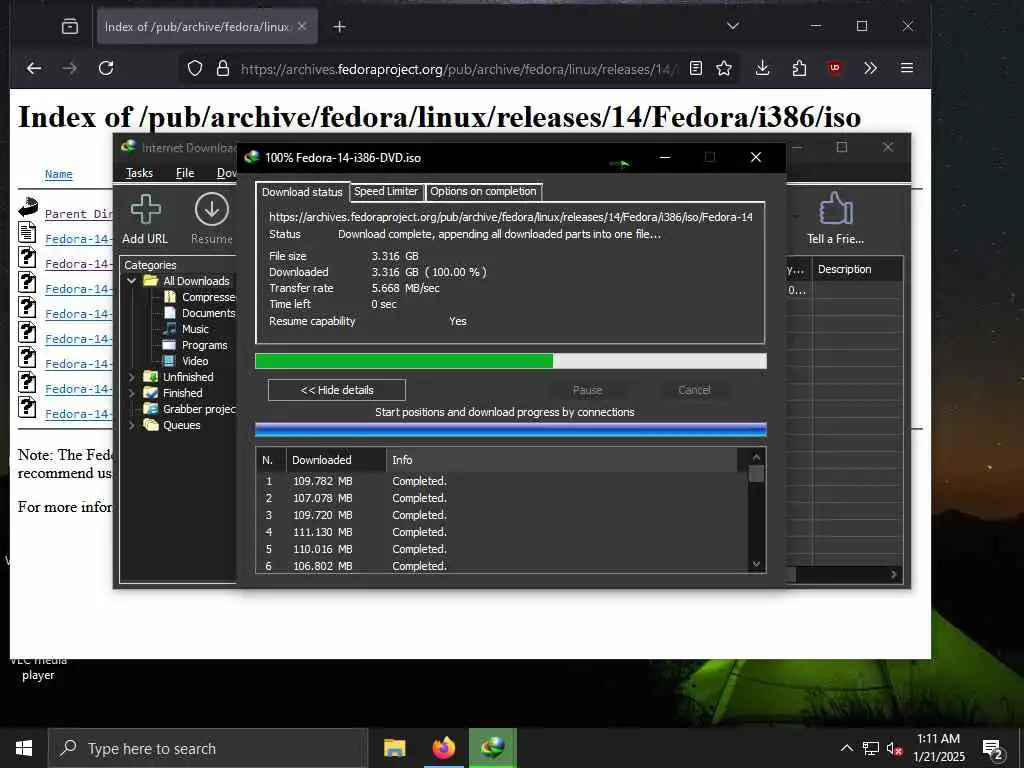Switch to the Speed Limiter tab
The width and height of the screenshot is (1024, 768).
(386, 191)
